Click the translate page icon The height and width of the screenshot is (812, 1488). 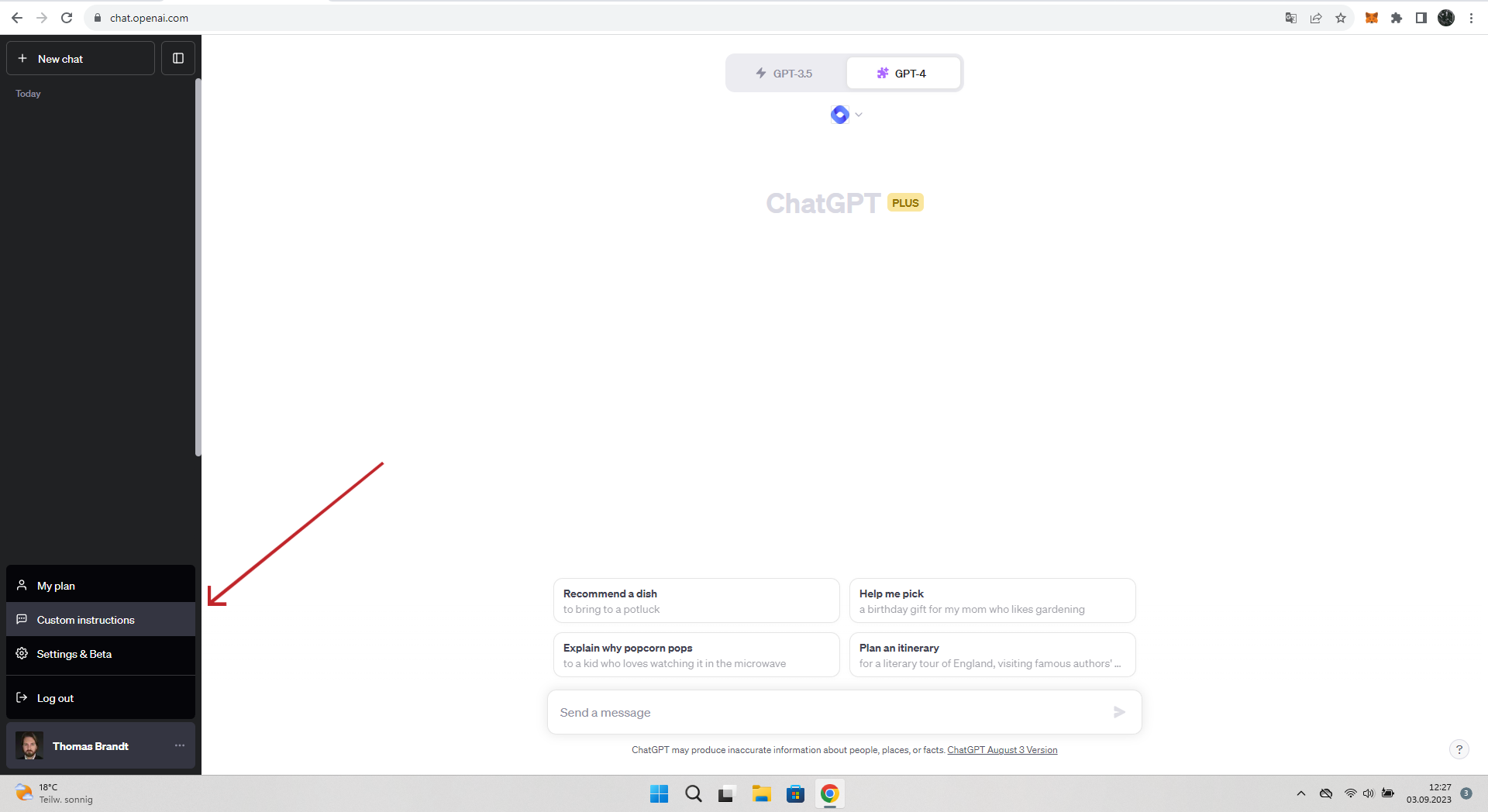(1291, 18)
